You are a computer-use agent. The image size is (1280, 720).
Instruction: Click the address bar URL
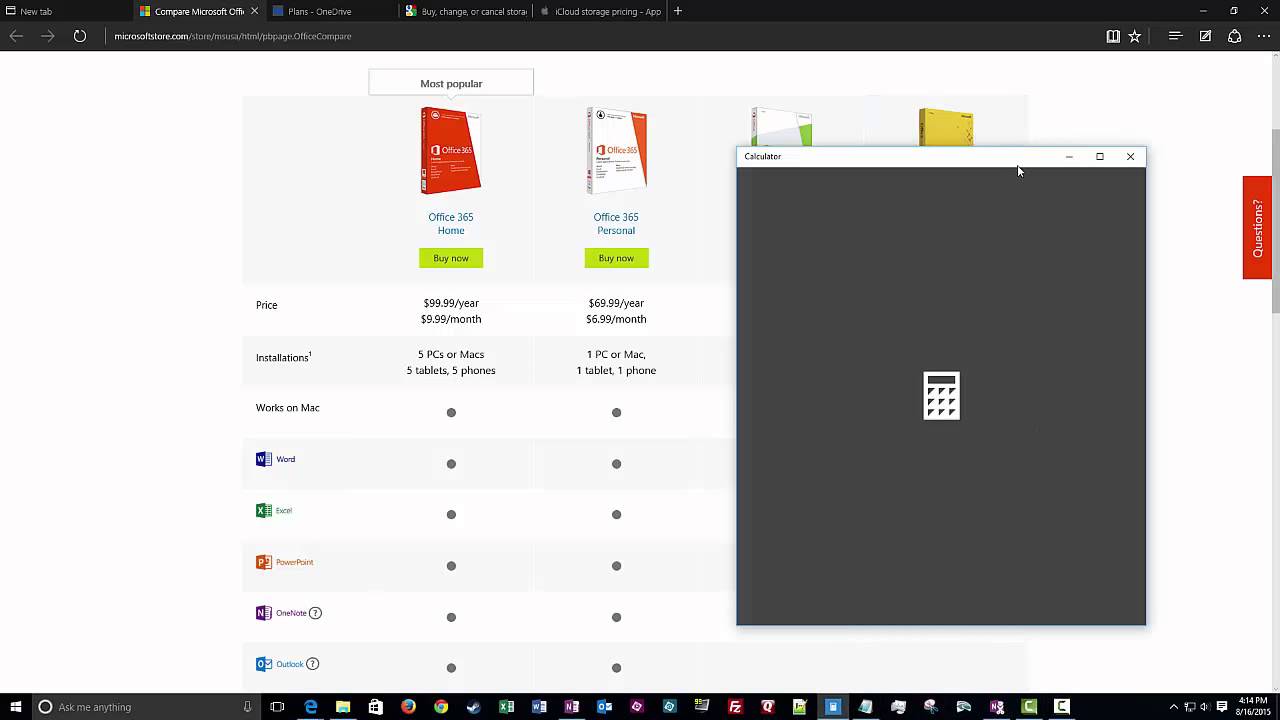point(233,36)
